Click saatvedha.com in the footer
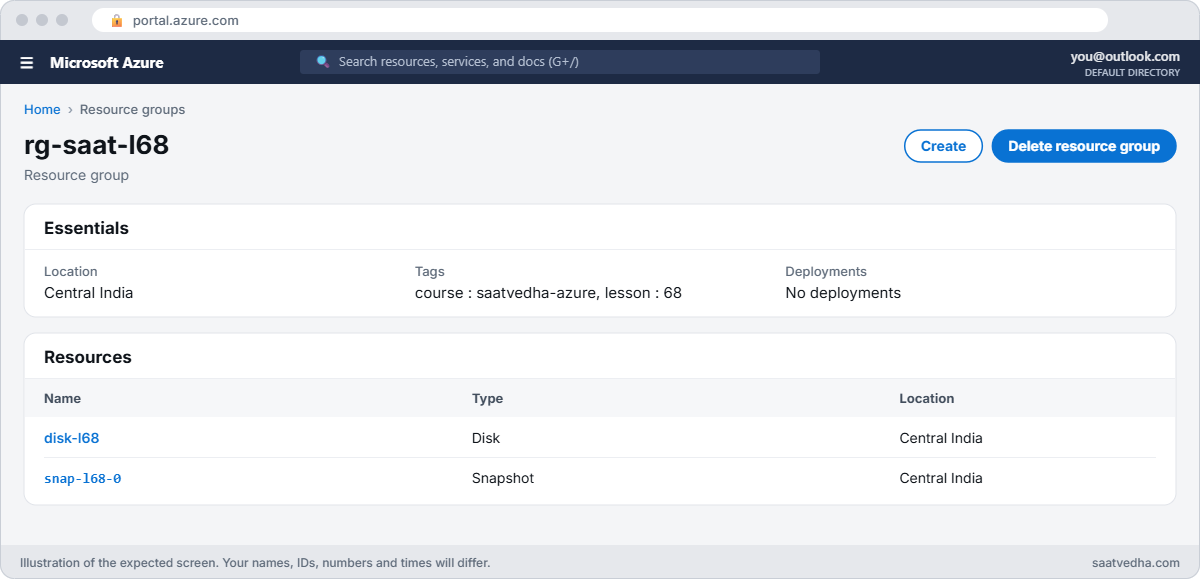 (1136, 563)
